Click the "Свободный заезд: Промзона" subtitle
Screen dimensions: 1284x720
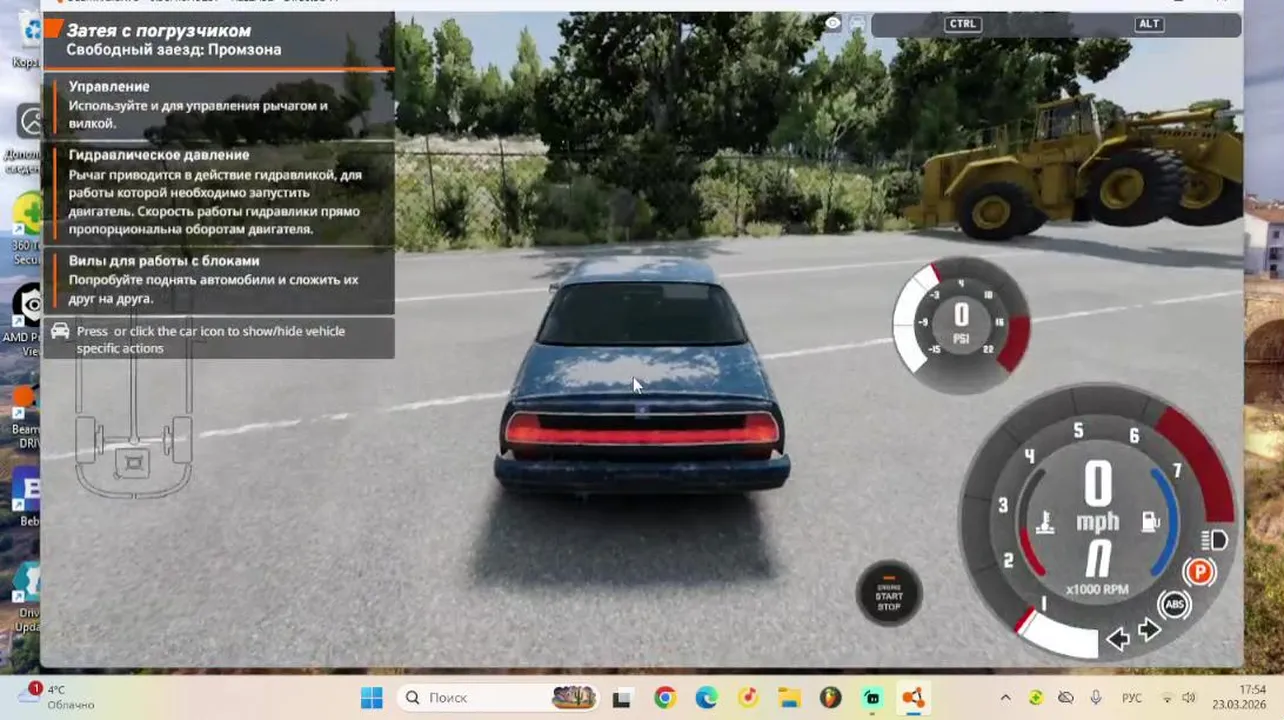174,49
